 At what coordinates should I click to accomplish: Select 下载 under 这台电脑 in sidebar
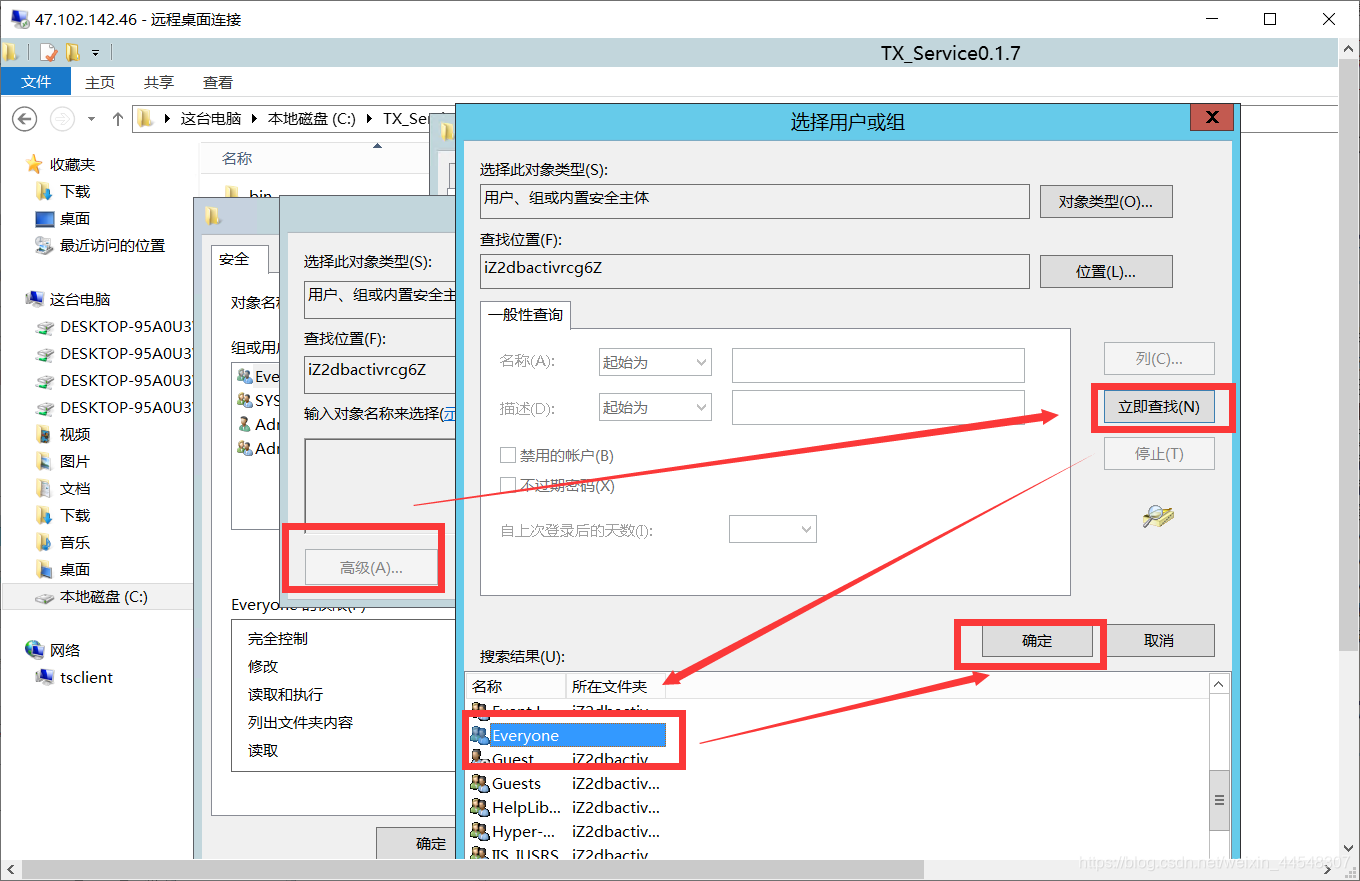(75, 515)
